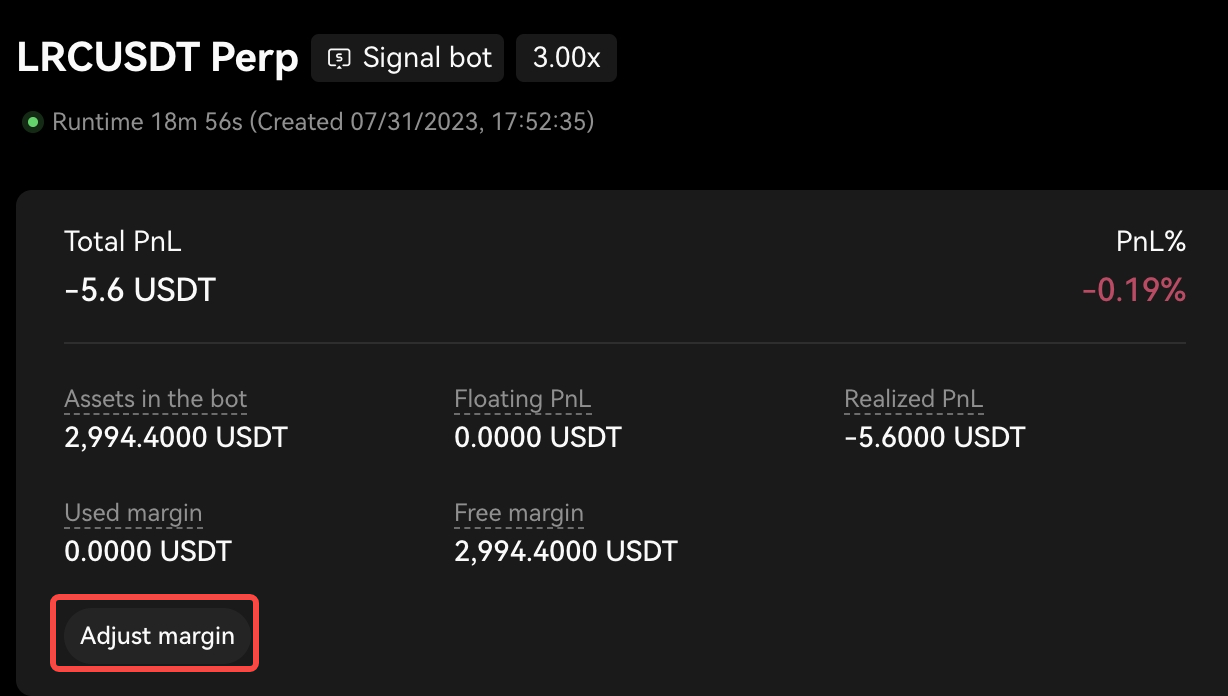Click the Assets in the bot label
The height and width of the screenshot is (696, 1228).
click(x=155, y=399)
